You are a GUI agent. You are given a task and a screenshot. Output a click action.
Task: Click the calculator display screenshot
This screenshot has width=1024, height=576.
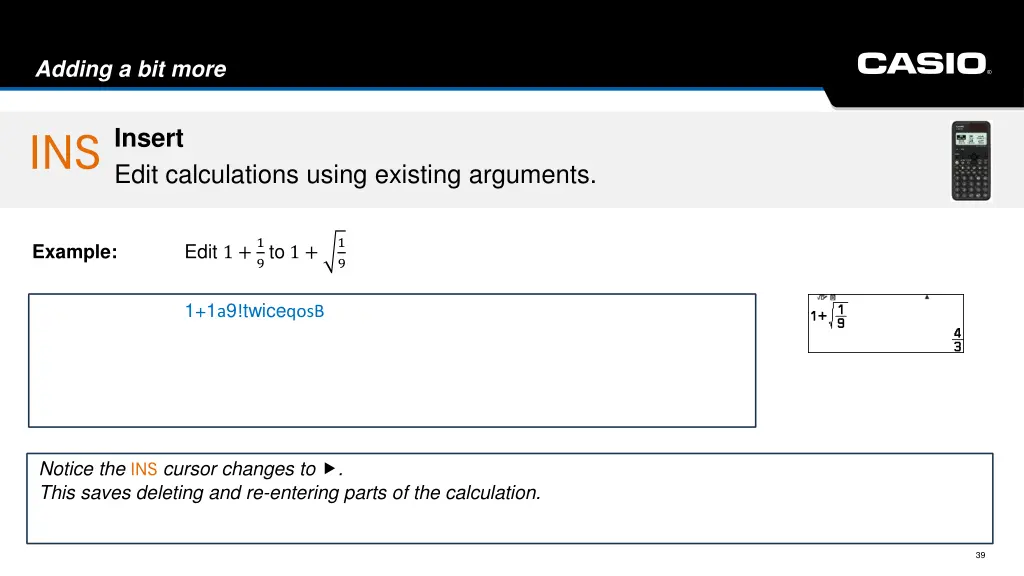[x=886, y=323]
